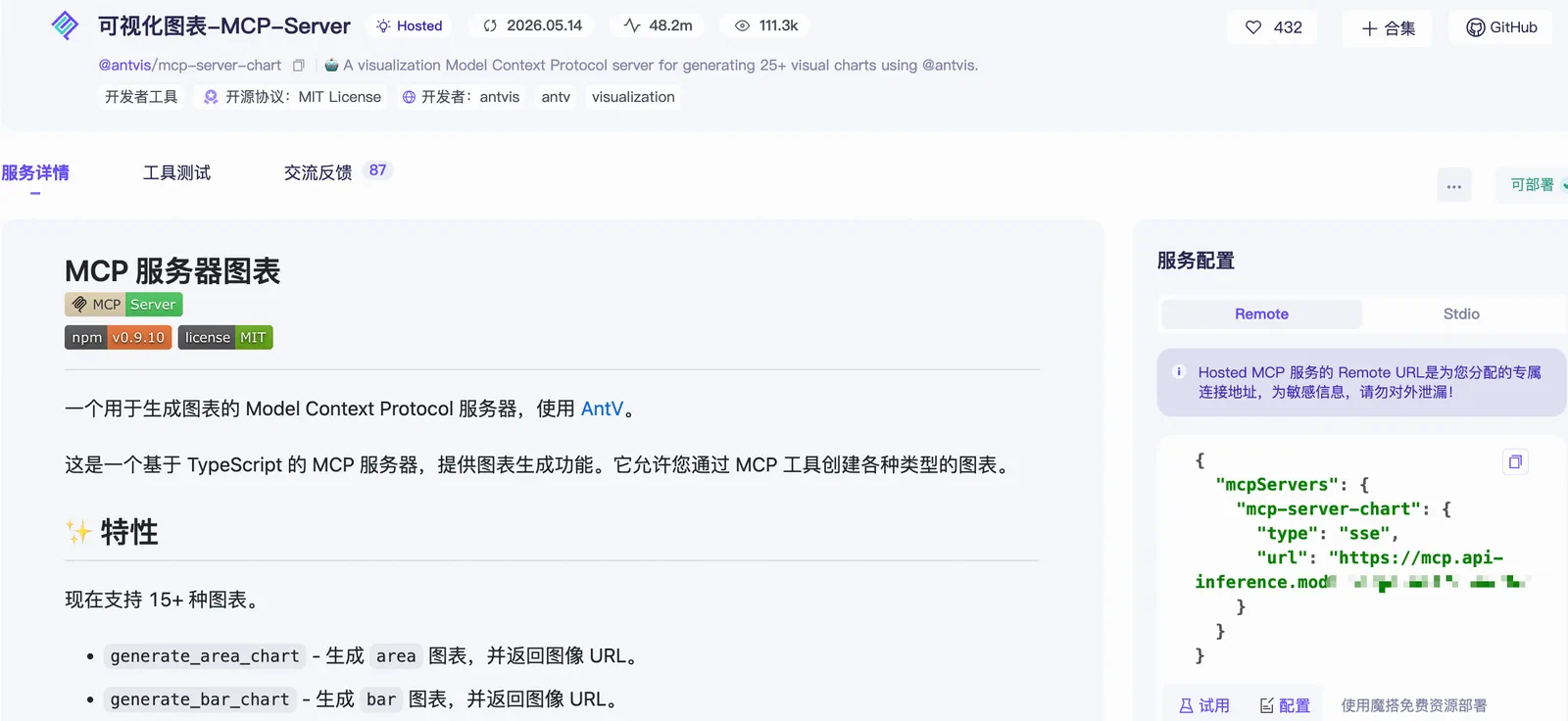Add server to a collection via 合集
1568x721 pixels.
pos(1388,28)
